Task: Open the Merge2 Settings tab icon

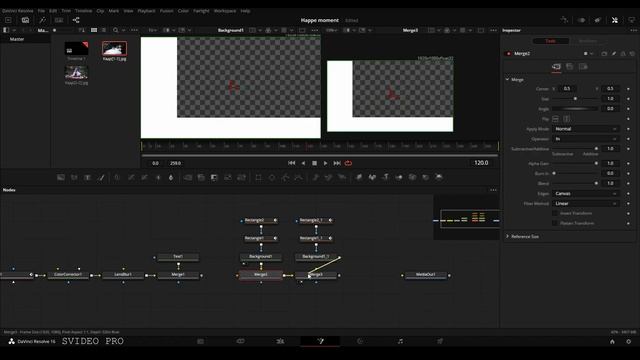Action: coord(583,67)
